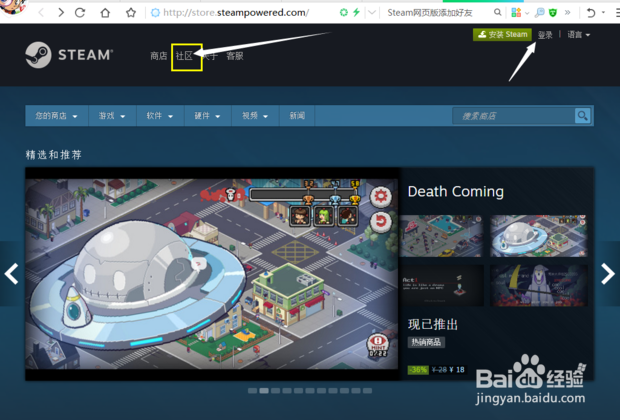Go to previous featured game arrow
620x420 pixels.
11,274
